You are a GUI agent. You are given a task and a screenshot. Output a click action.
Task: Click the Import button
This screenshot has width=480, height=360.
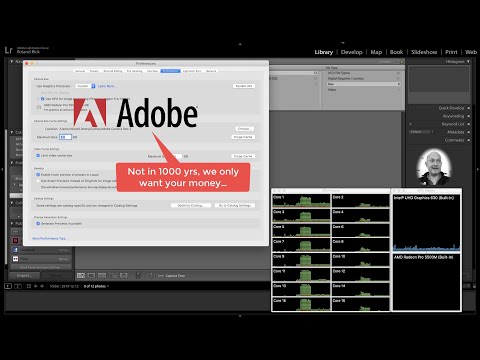(x=24, y=276)
